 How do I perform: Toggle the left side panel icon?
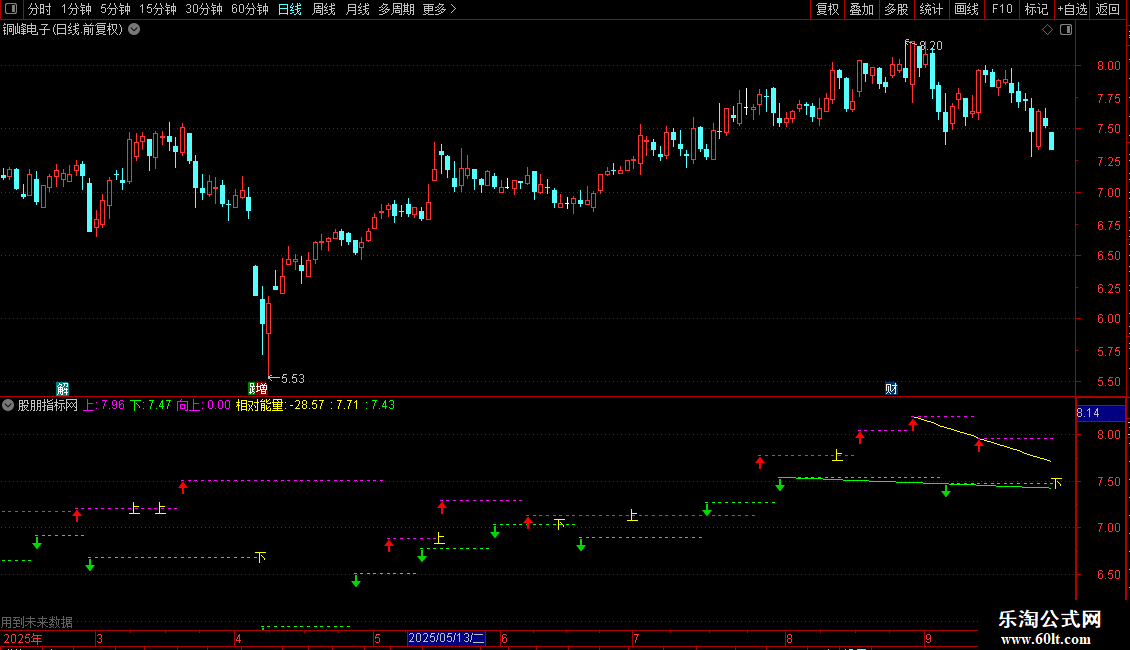pos(11,9)
